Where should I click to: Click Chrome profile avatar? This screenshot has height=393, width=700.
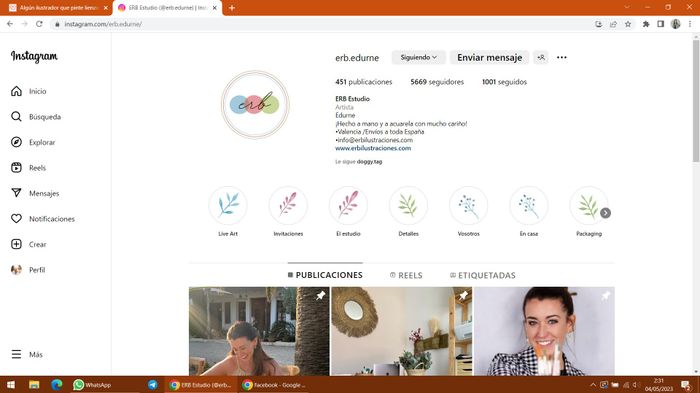[x=675, y=24]
